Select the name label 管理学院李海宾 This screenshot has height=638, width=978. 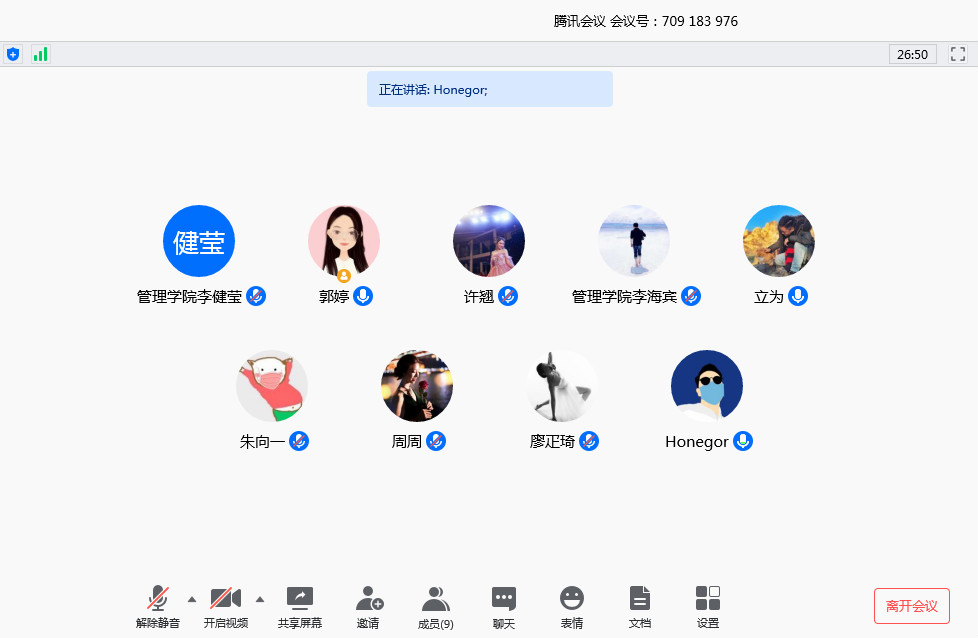click(x=624, y=297)
